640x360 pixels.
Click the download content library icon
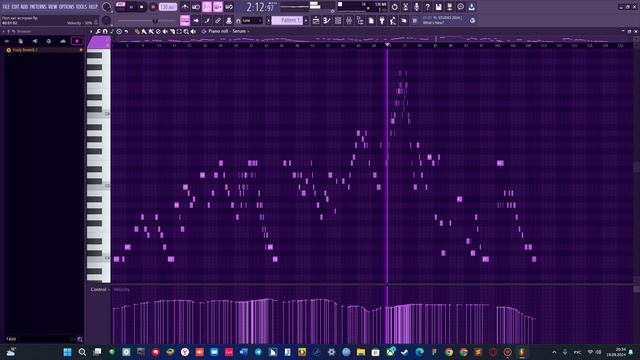point(471,7)
